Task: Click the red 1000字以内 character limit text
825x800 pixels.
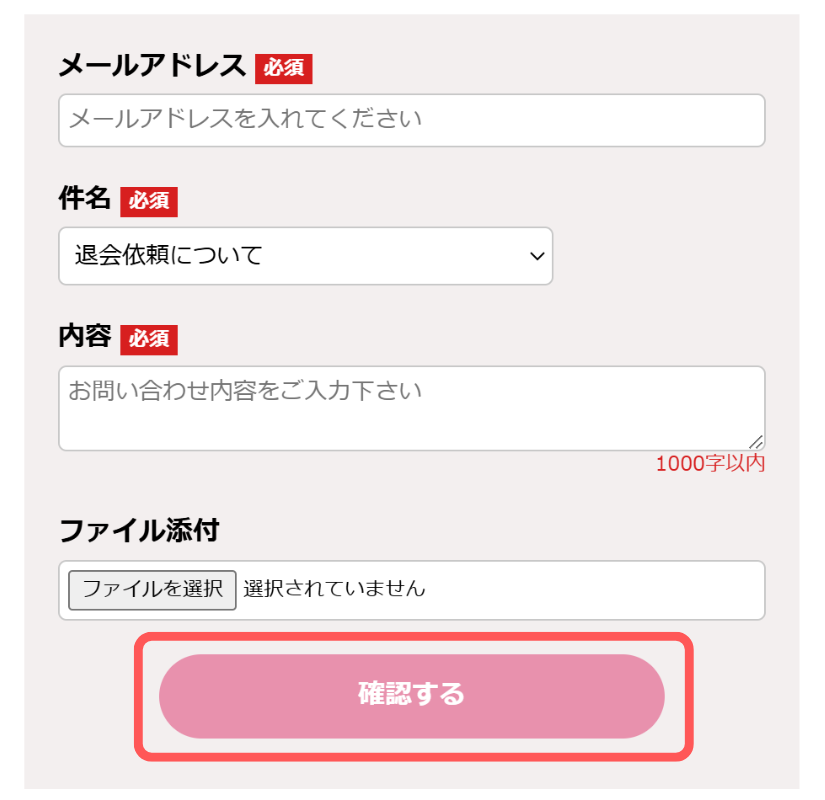Action: coord(710,463)
